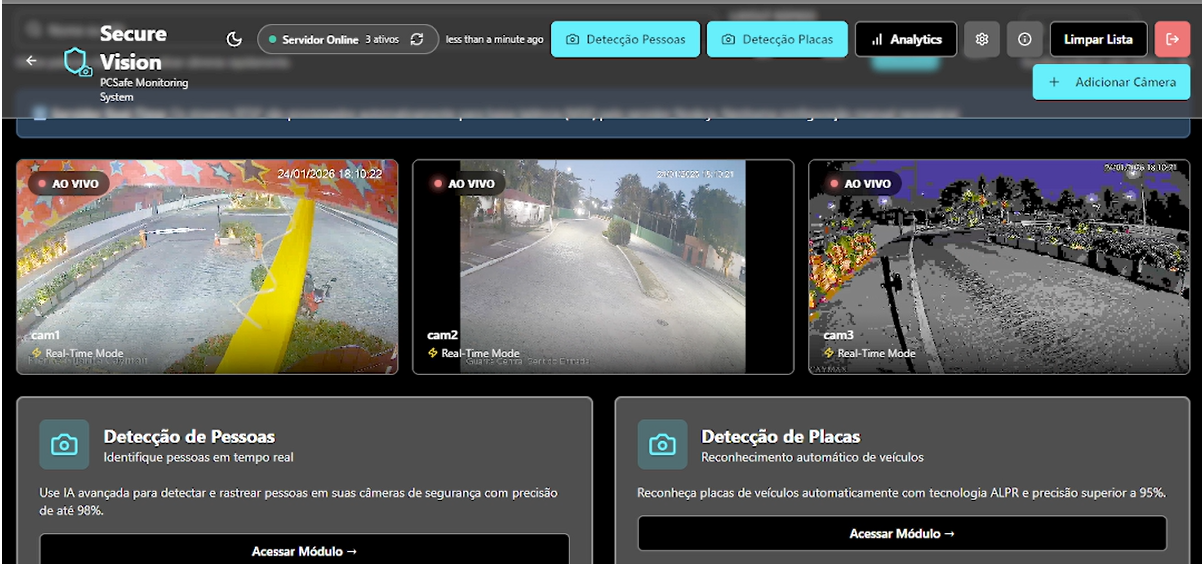Click Acessar Módulo in Detecção de Placas card
1202x564 pixels.
[902, 533]
